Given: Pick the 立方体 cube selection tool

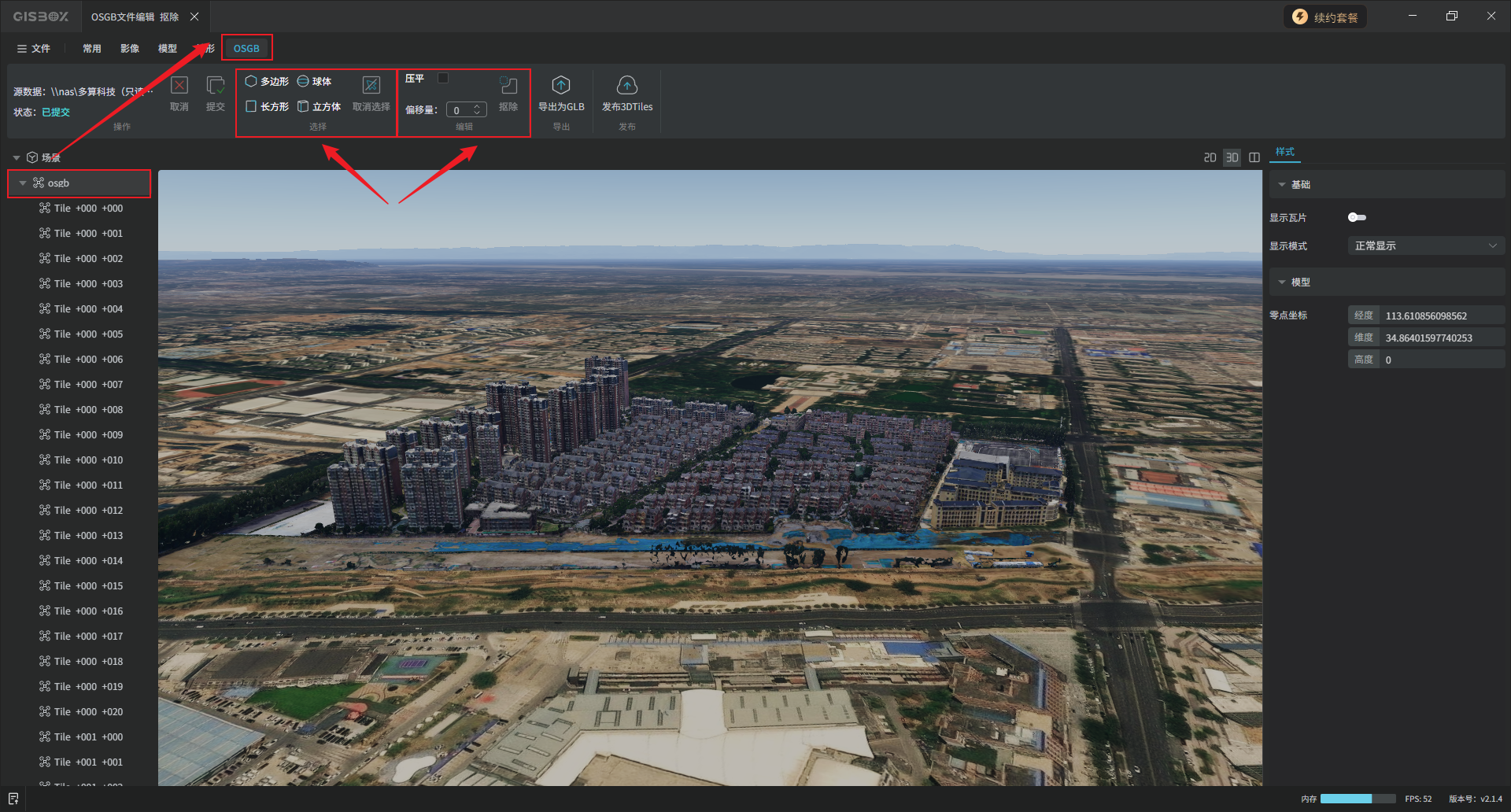Looking at the screenshot, I should 319,107.
